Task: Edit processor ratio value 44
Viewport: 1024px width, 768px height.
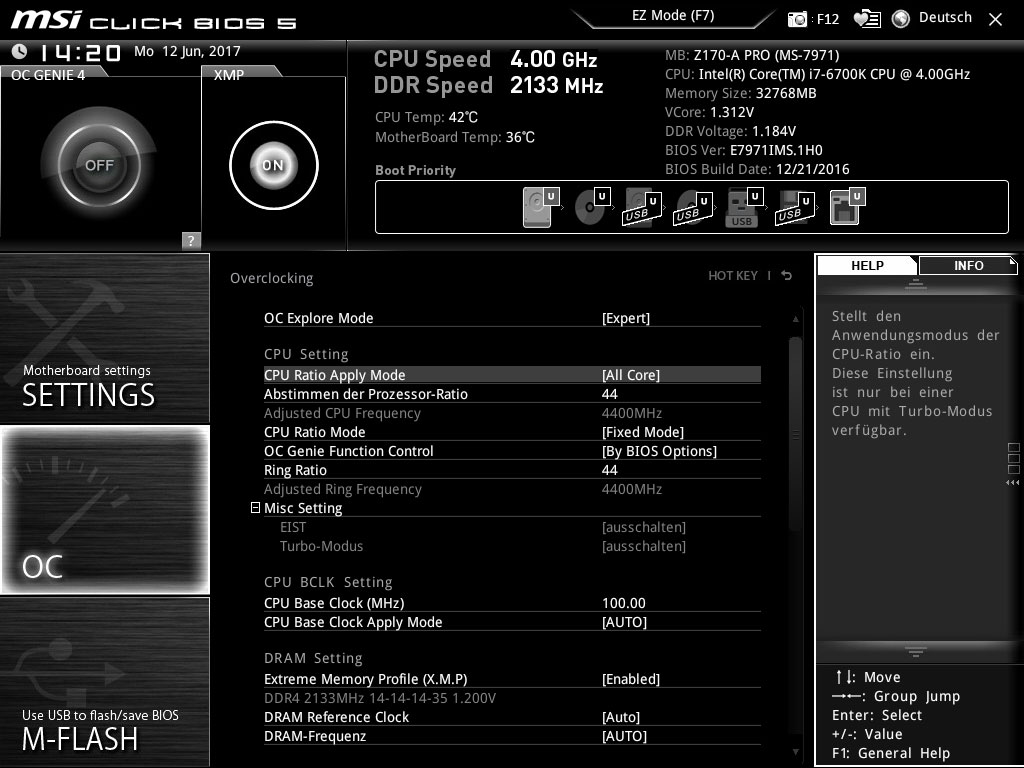Action: point(609,394)
